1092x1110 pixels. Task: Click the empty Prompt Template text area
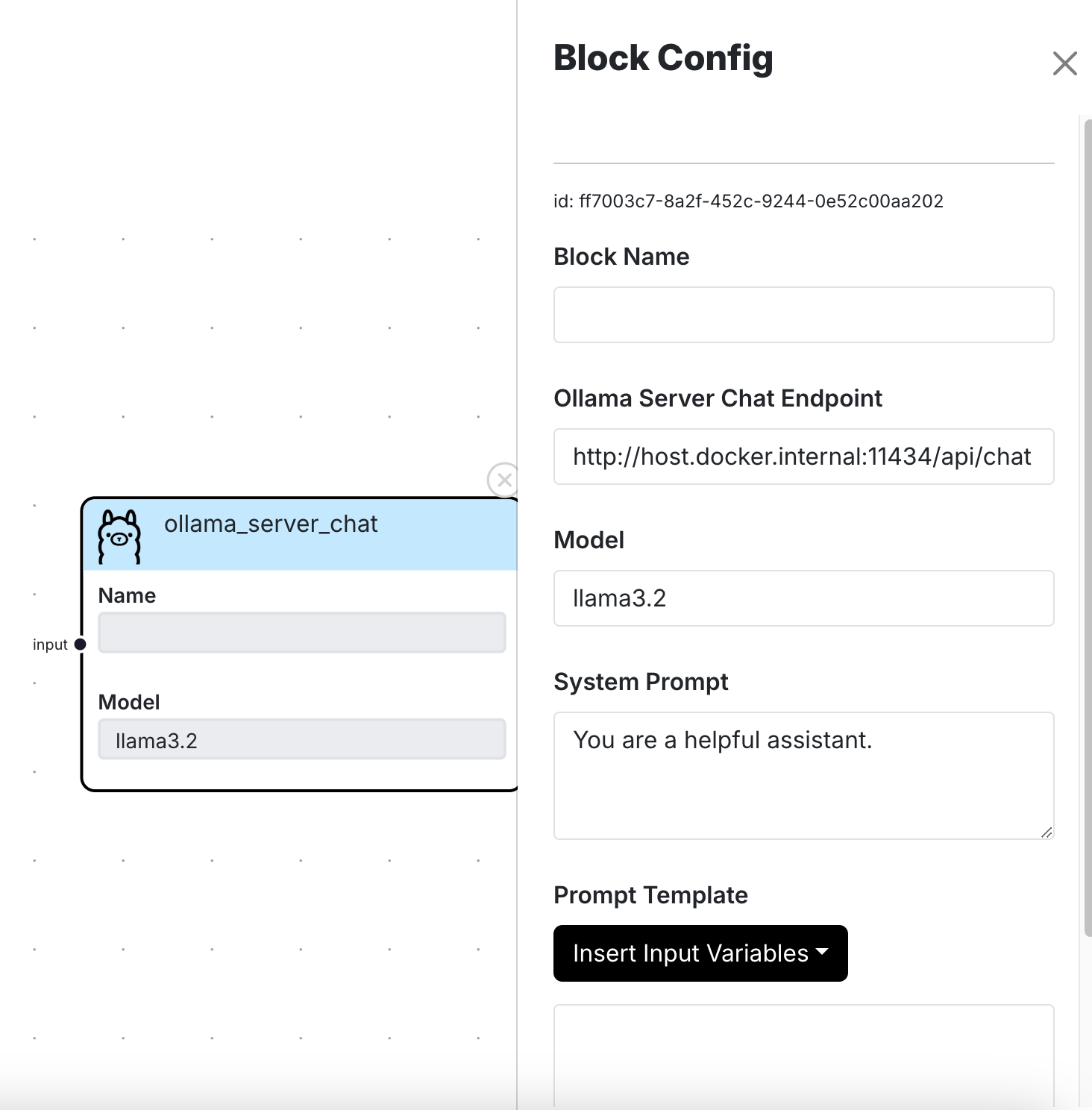tap(803, 1056)
